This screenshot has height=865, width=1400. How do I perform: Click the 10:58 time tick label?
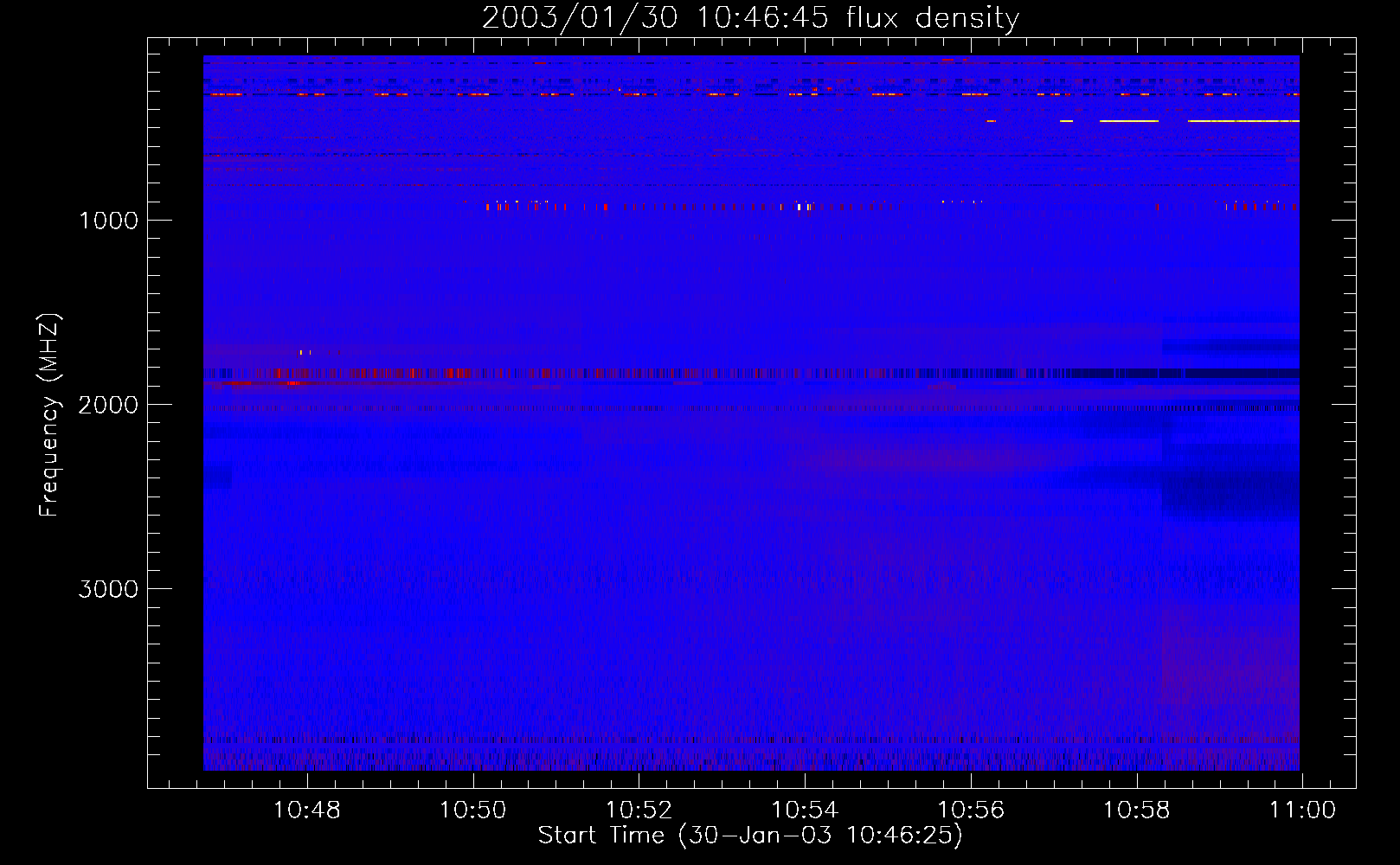tap(1137, 811)
